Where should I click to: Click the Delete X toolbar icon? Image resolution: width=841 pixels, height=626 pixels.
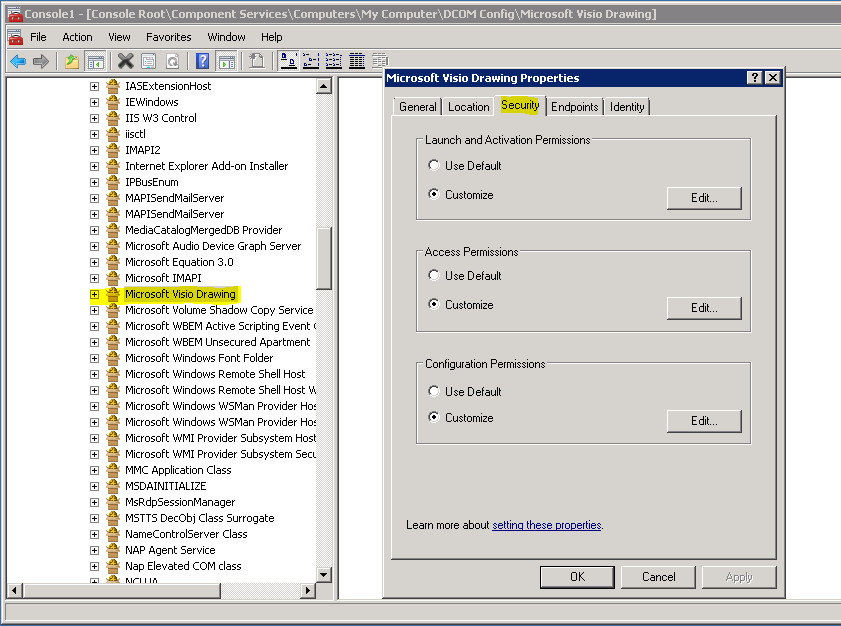tap(125, 61)
